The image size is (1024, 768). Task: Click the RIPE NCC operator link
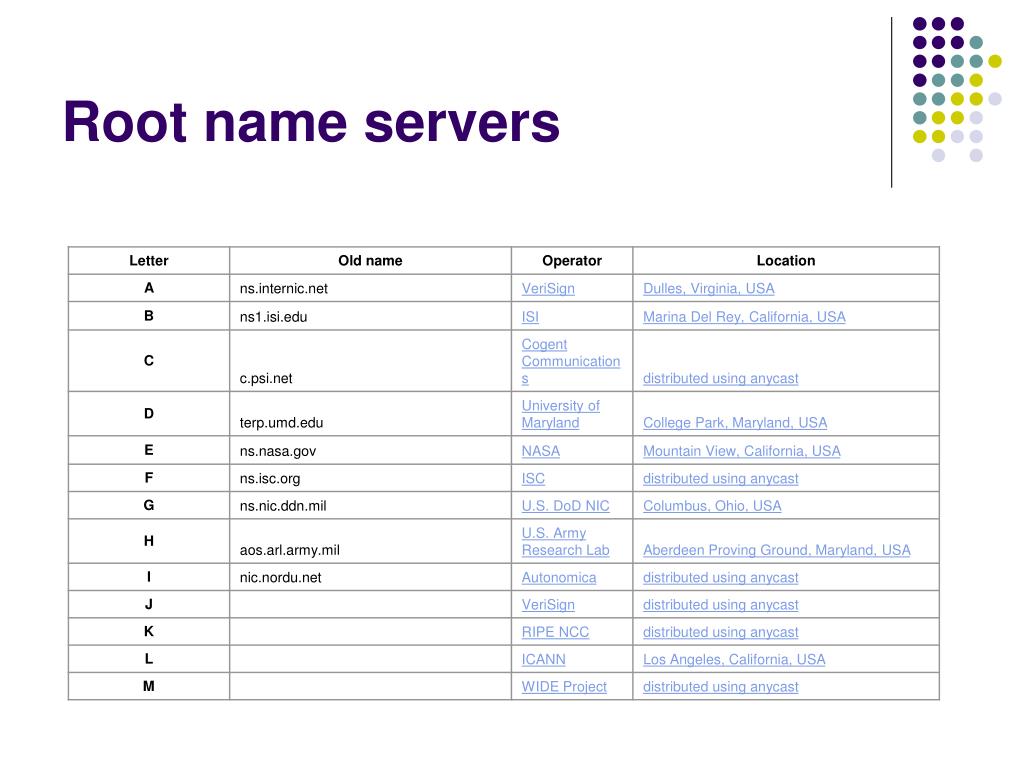tap(555, 632)
